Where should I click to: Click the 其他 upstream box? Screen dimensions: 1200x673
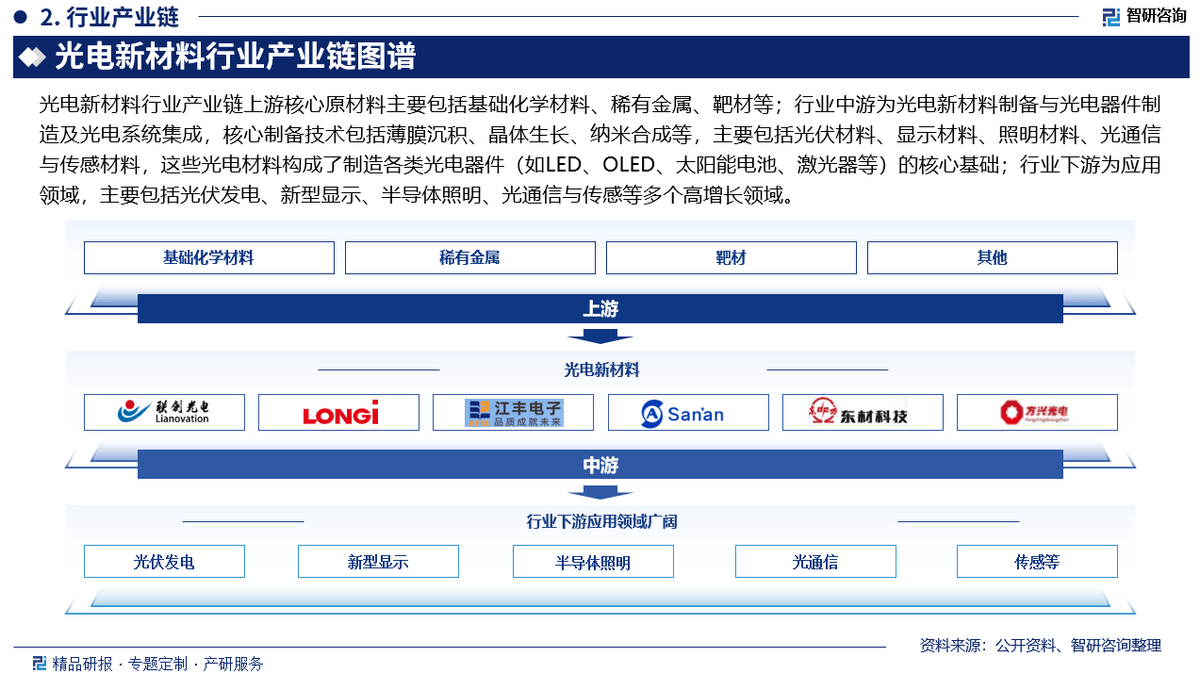992,258
